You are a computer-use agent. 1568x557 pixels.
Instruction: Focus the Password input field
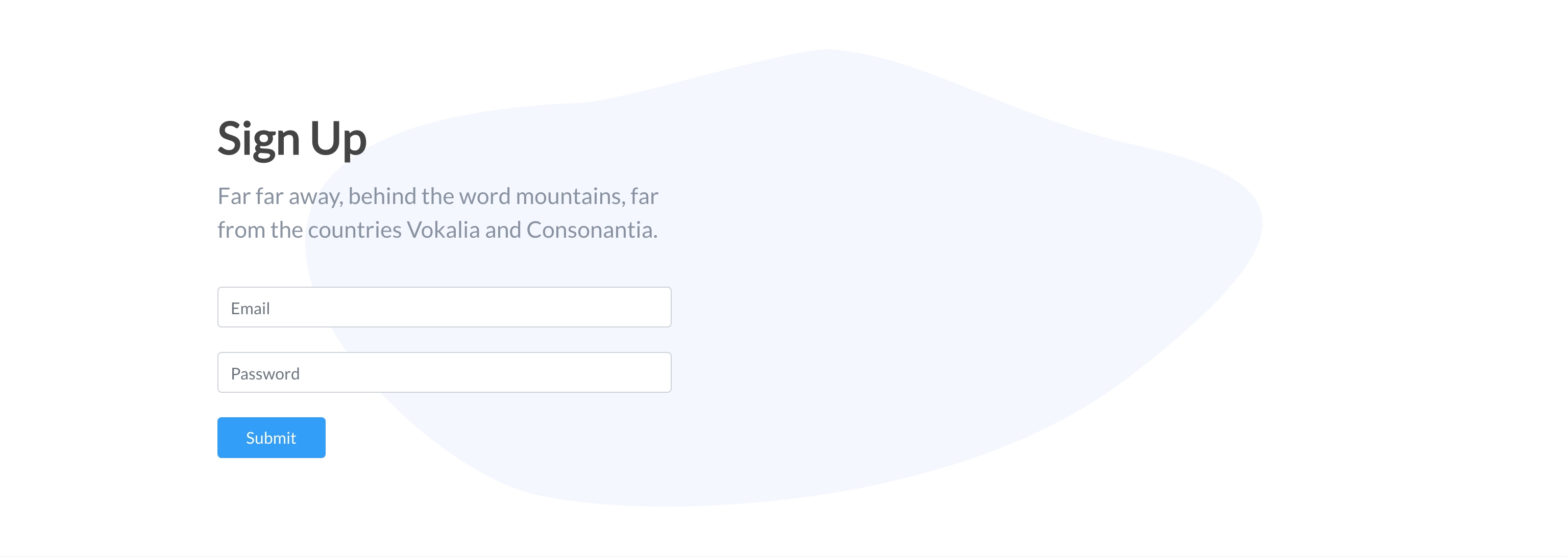[445, 372]
